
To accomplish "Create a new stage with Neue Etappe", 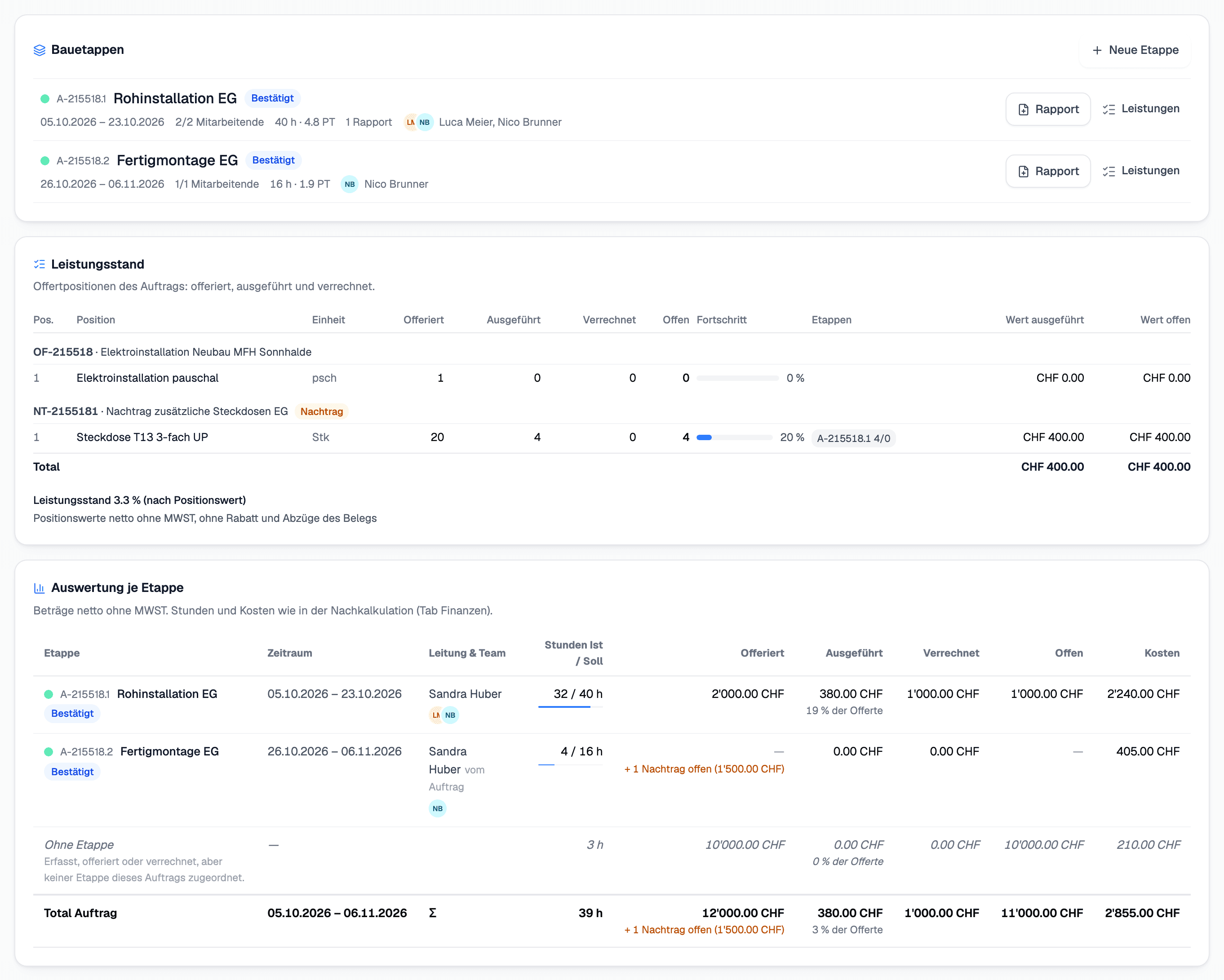I will coord(1134,50).
